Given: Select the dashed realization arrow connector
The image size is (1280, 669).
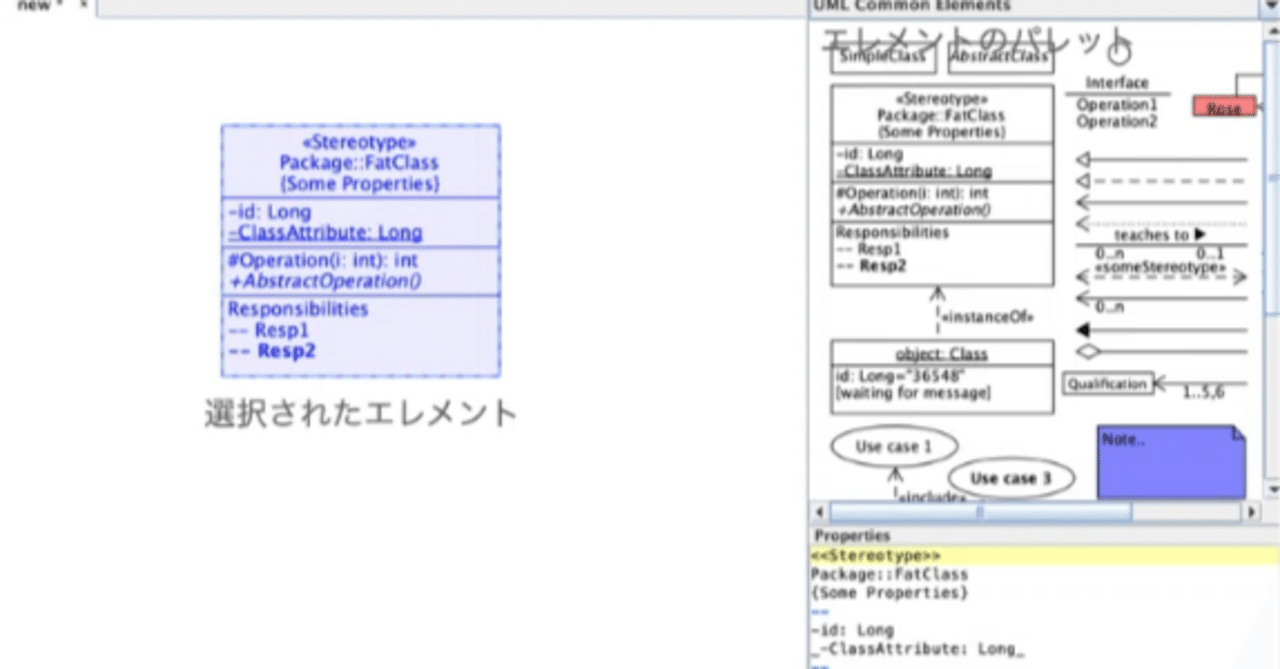Looking at the screenshot, I should (x=1160, y=179).
